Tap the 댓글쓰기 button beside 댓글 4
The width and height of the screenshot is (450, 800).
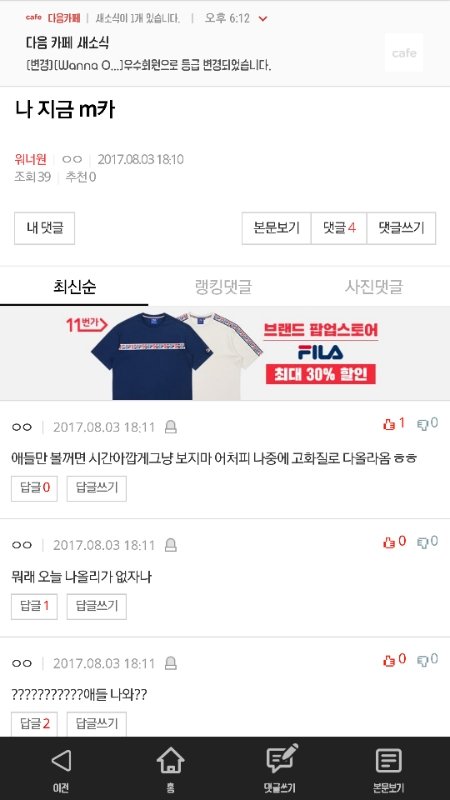point(401,228)
